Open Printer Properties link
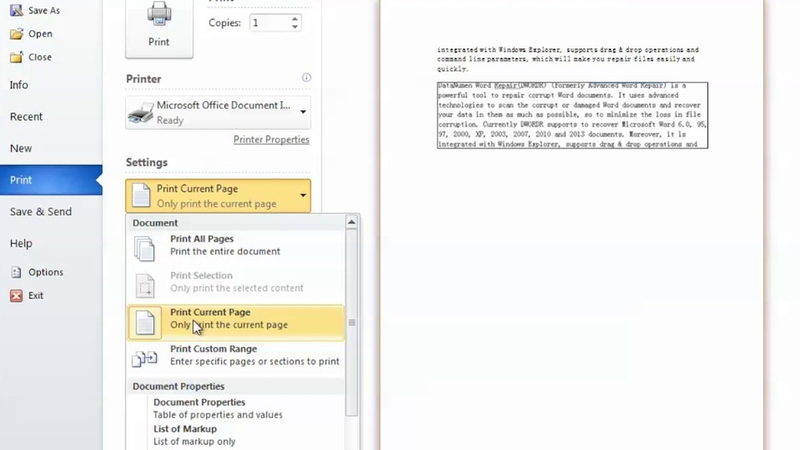 click(x=271, y=139)
